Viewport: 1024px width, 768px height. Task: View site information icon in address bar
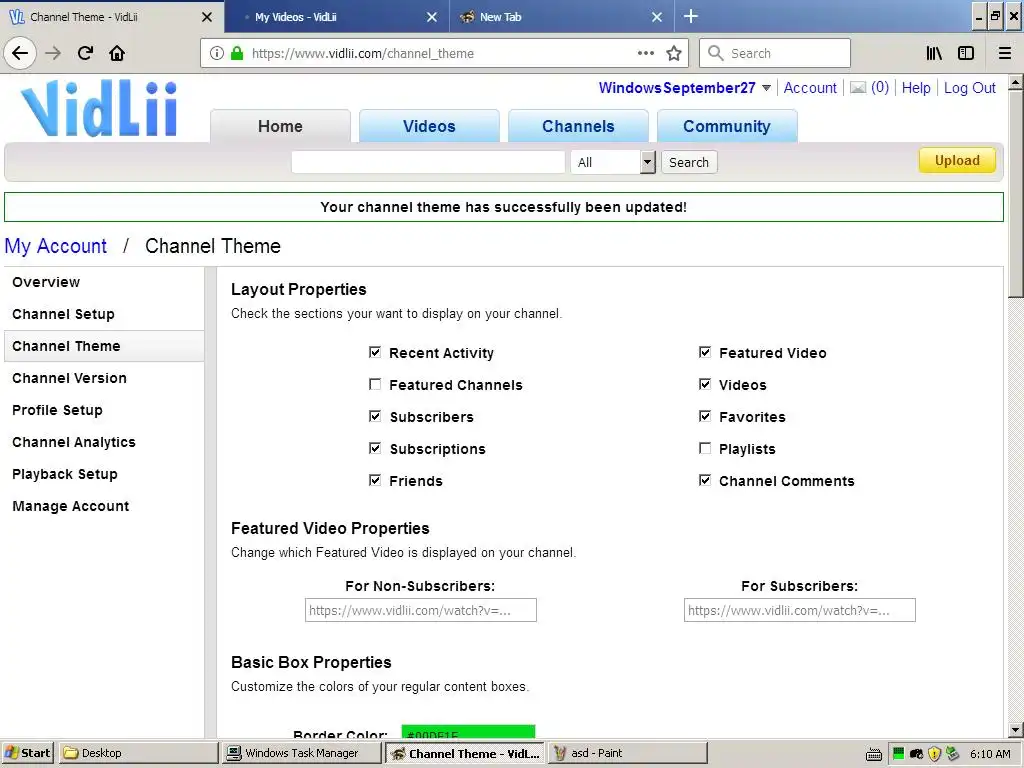click(217, 54)
